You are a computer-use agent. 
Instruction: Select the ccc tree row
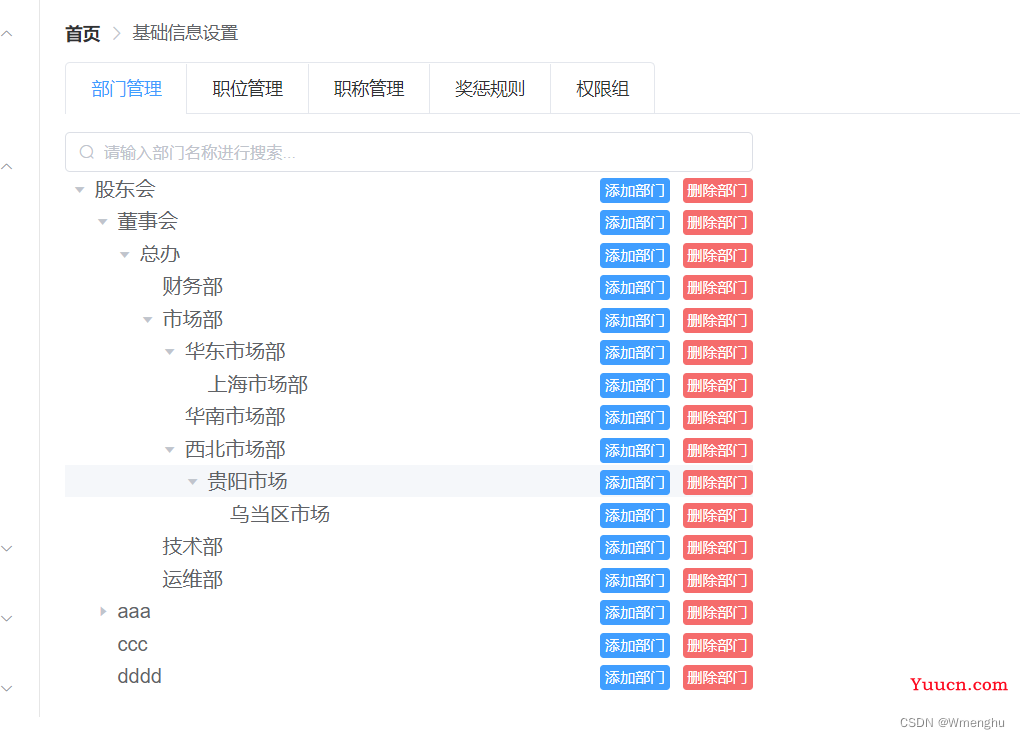tap(409, 645)
